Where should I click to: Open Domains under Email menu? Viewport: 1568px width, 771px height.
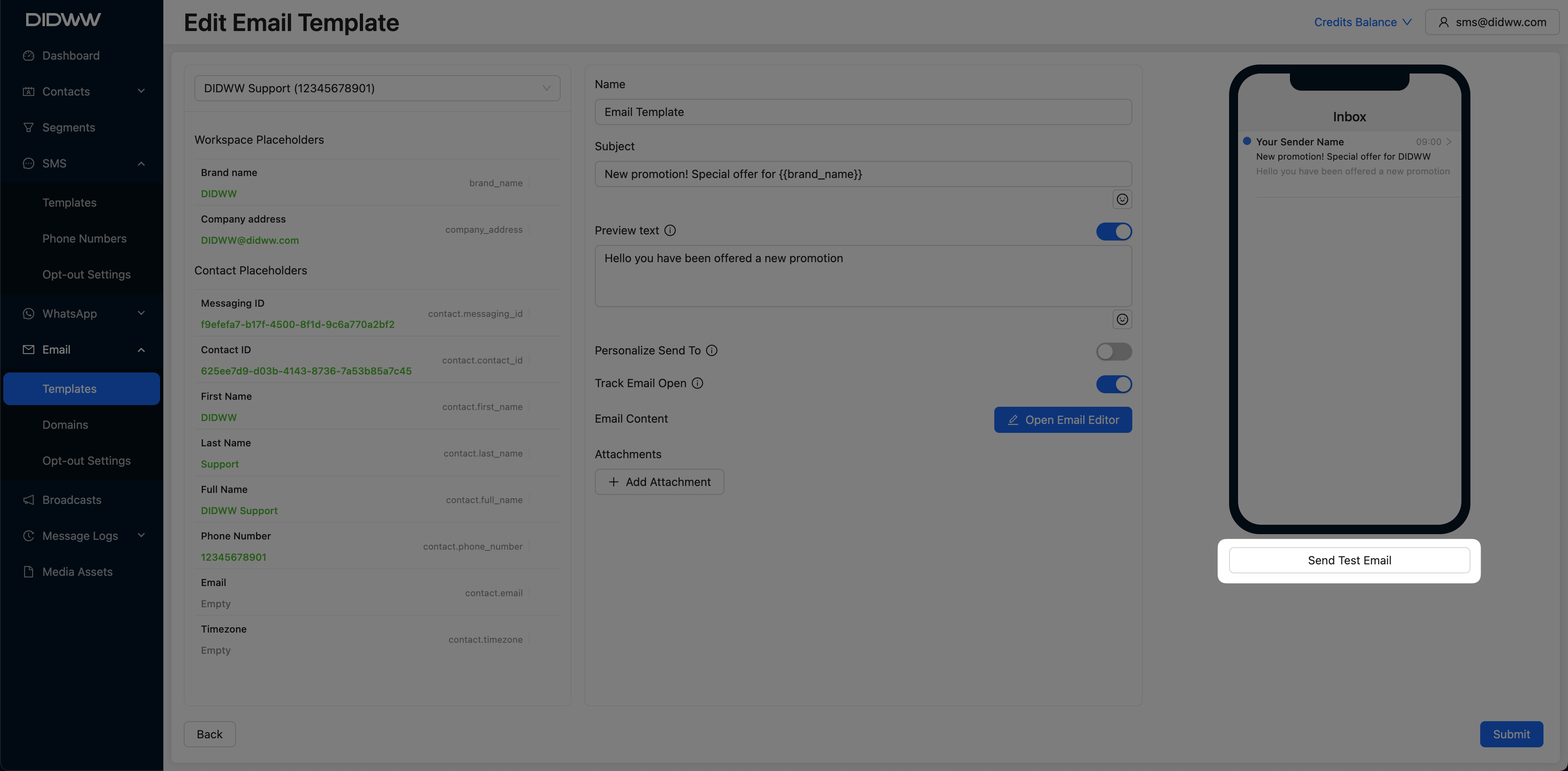coord(65,425)
